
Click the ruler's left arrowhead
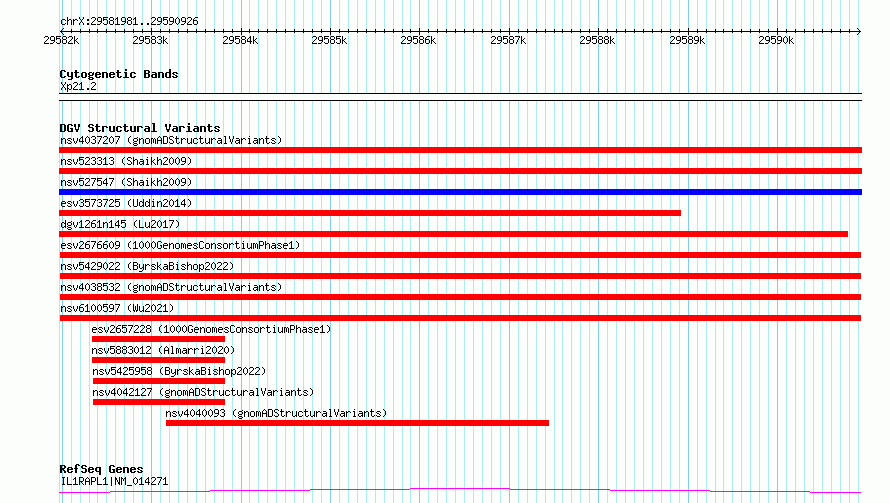[62, 31]
